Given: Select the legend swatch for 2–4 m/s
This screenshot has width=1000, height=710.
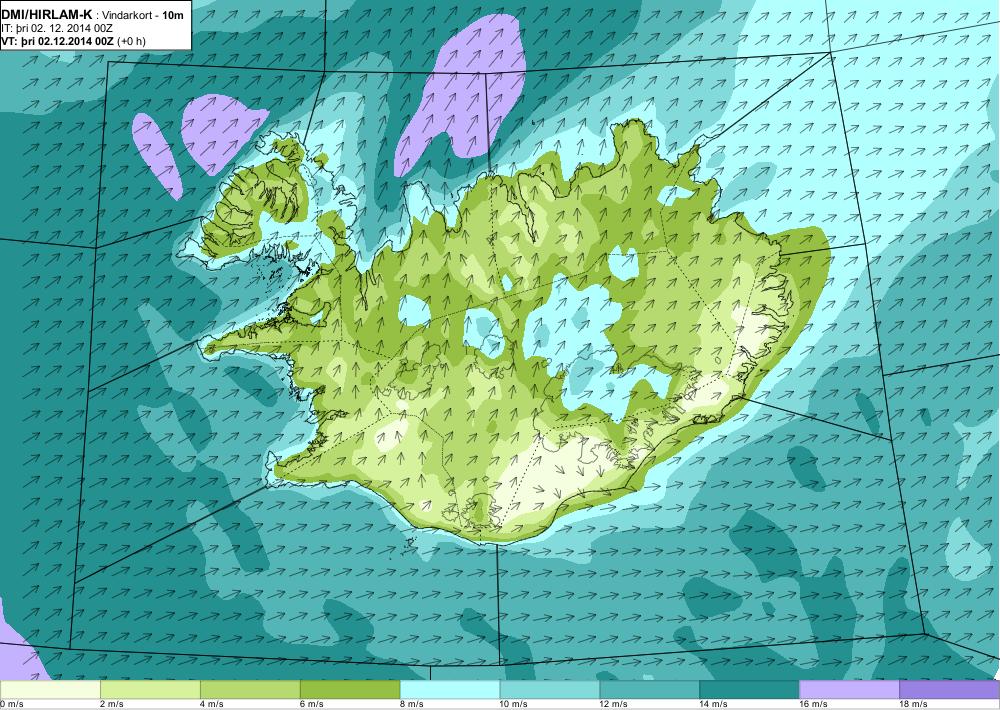Looking at the screenshot, I should pyautogui.click(x=150, y=690).
